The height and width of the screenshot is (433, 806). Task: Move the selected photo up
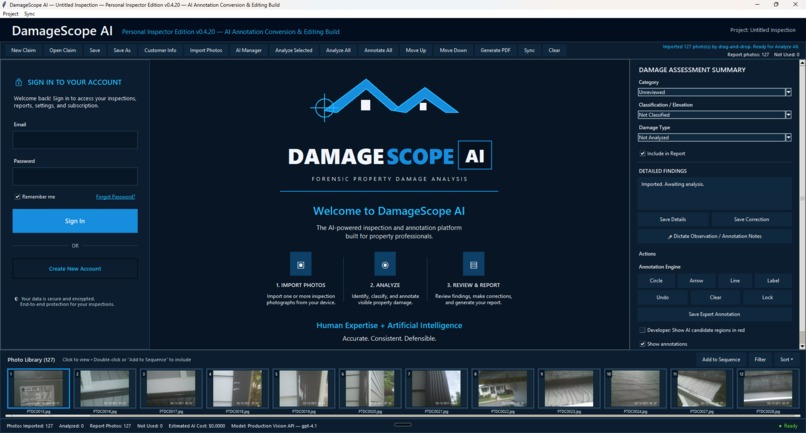point(416,50)
